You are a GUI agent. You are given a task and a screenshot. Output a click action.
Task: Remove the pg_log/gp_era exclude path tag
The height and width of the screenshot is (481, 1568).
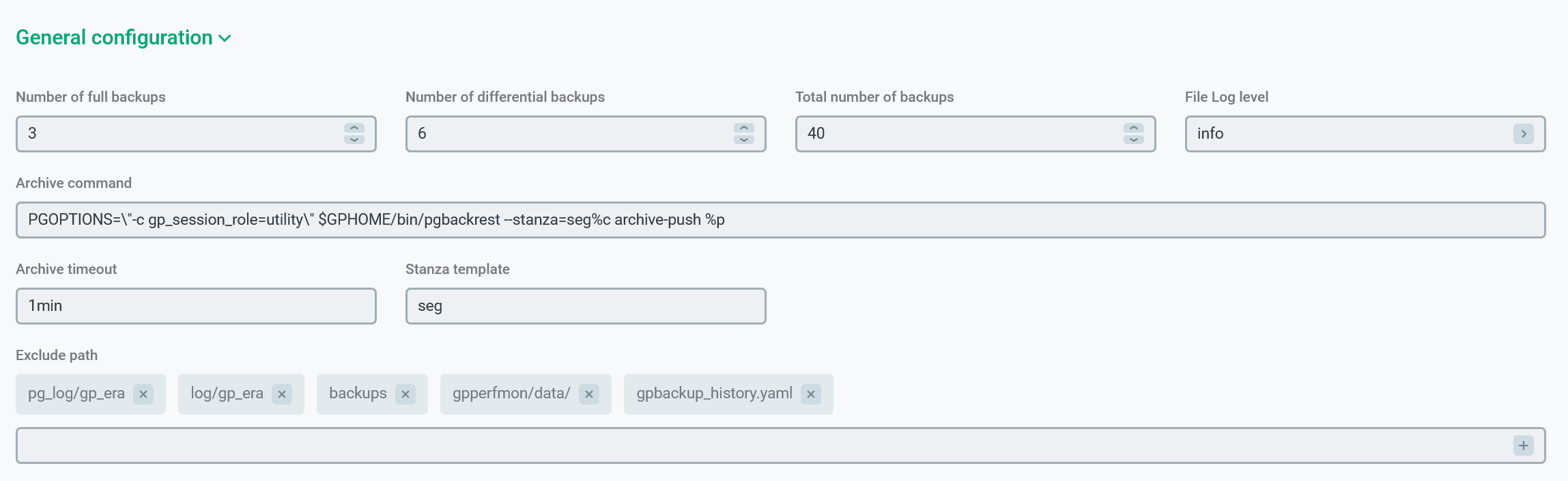tap(143, 394)
